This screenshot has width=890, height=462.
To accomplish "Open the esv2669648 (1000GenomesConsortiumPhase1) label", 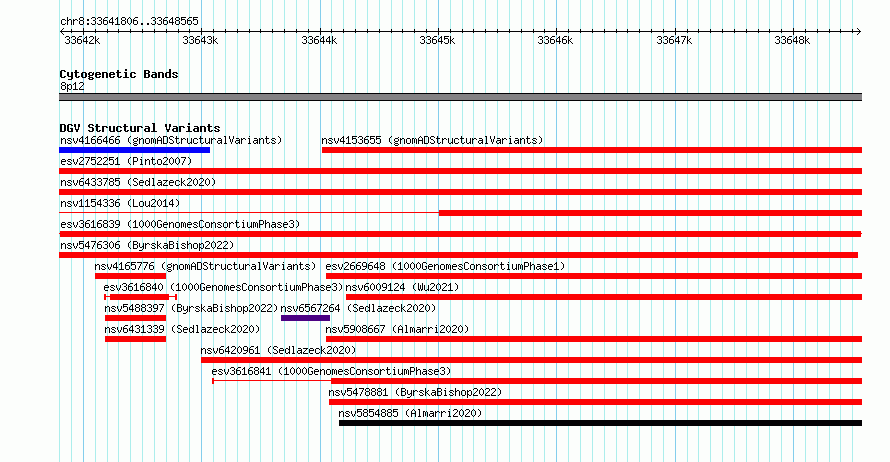I will pyautogui.click(x=445, y=266).
